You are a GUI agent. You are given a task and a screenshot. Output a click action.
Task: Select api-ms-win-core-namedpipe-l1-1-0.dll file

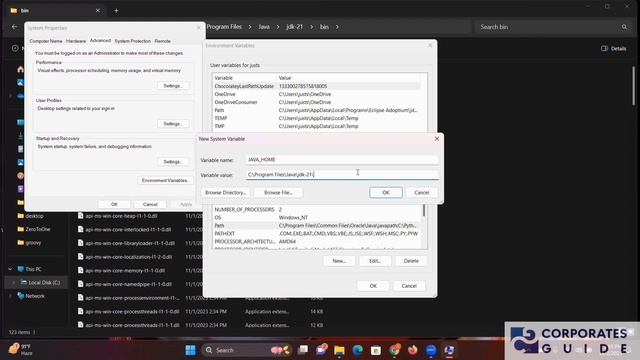[x=128, y=284]
